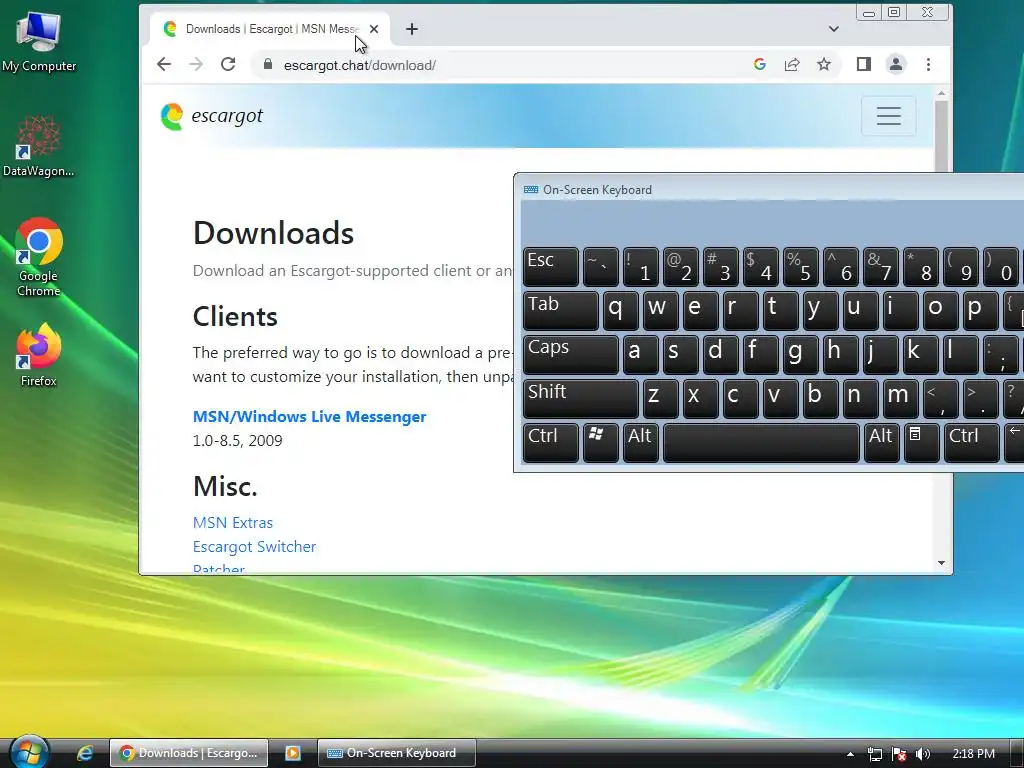The height and width of the screenshot is (768, 1024).
Task: Toggle the left Alt key on-screen
Action: [641, 443]
